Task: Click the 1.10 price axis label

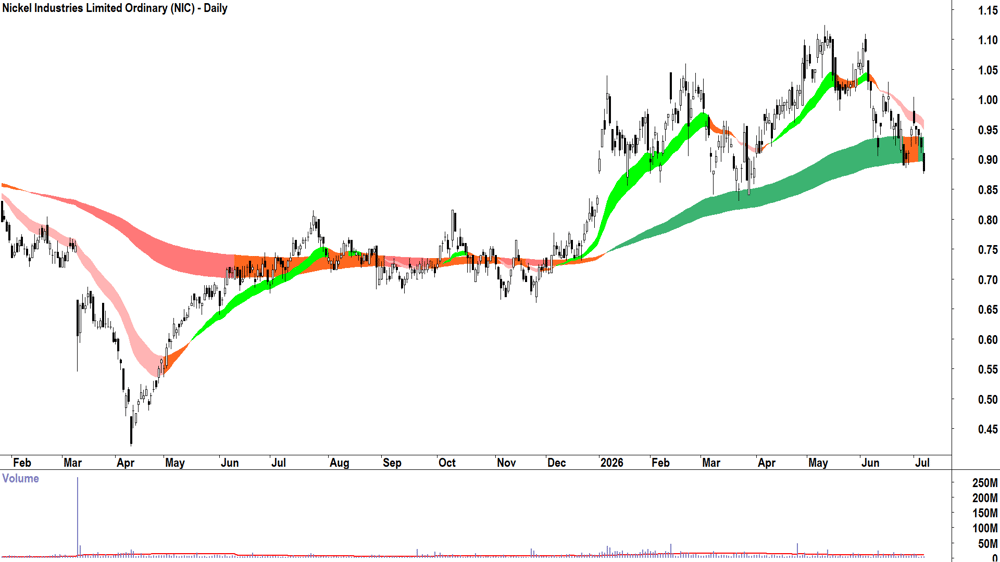Action: (x=988, y=40)
